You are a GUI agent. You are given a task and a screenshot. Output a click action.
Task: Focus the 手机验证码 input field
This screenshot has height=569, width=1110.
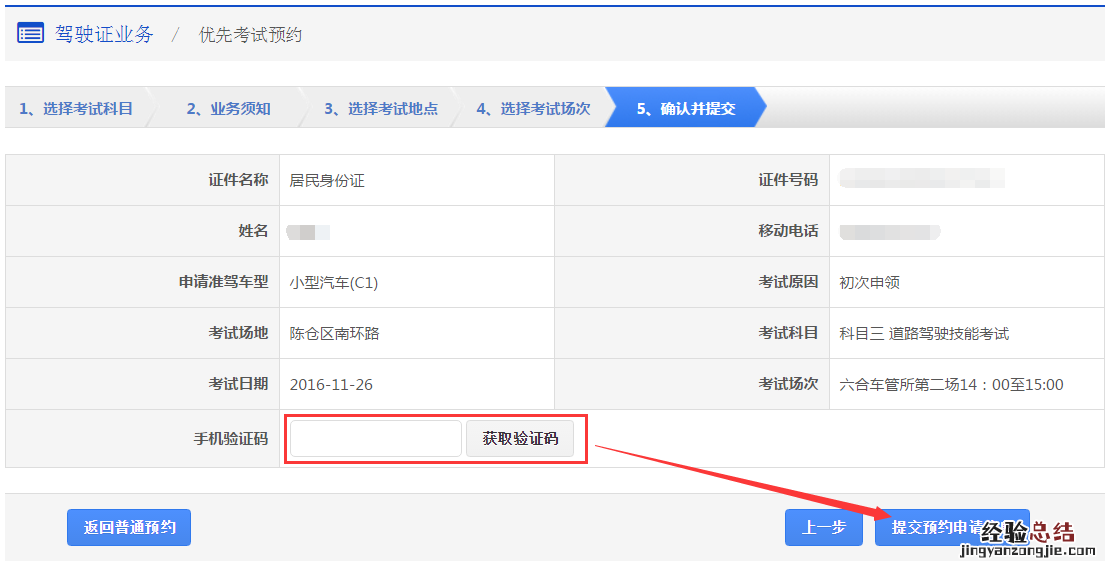coord(375,439)
